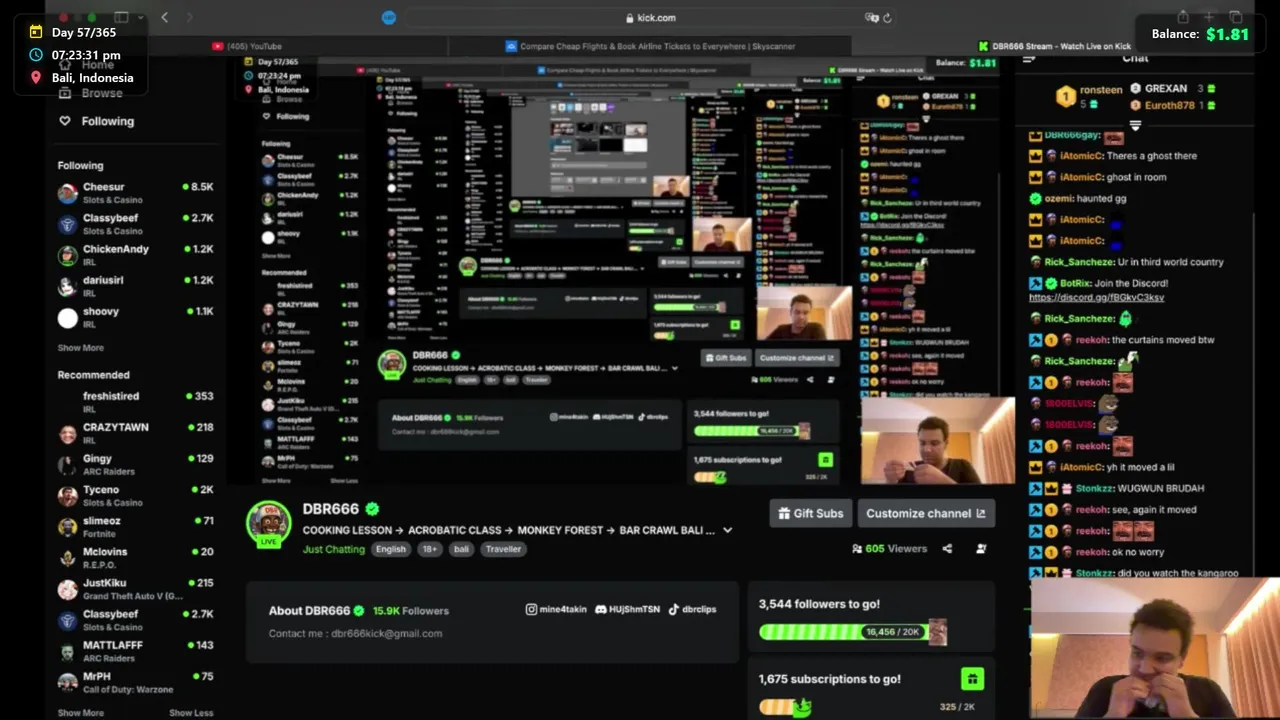This screenshot has height=720, width=1280.
Task: Select the bali tag
Action: pos(461,549)
